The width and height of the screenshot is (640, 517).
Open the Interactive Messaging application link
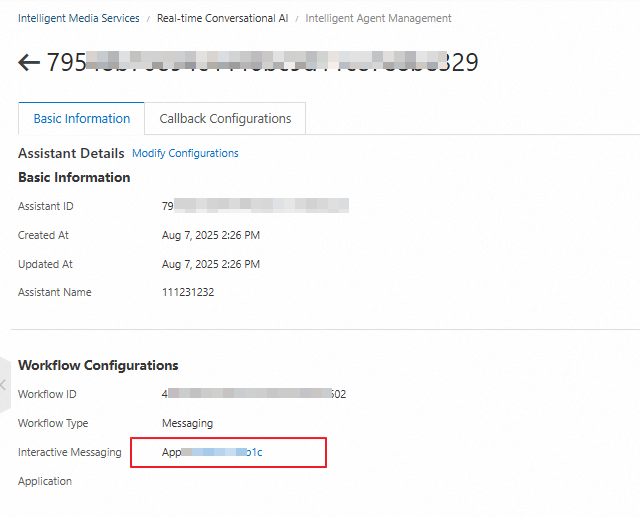(212, 452)
